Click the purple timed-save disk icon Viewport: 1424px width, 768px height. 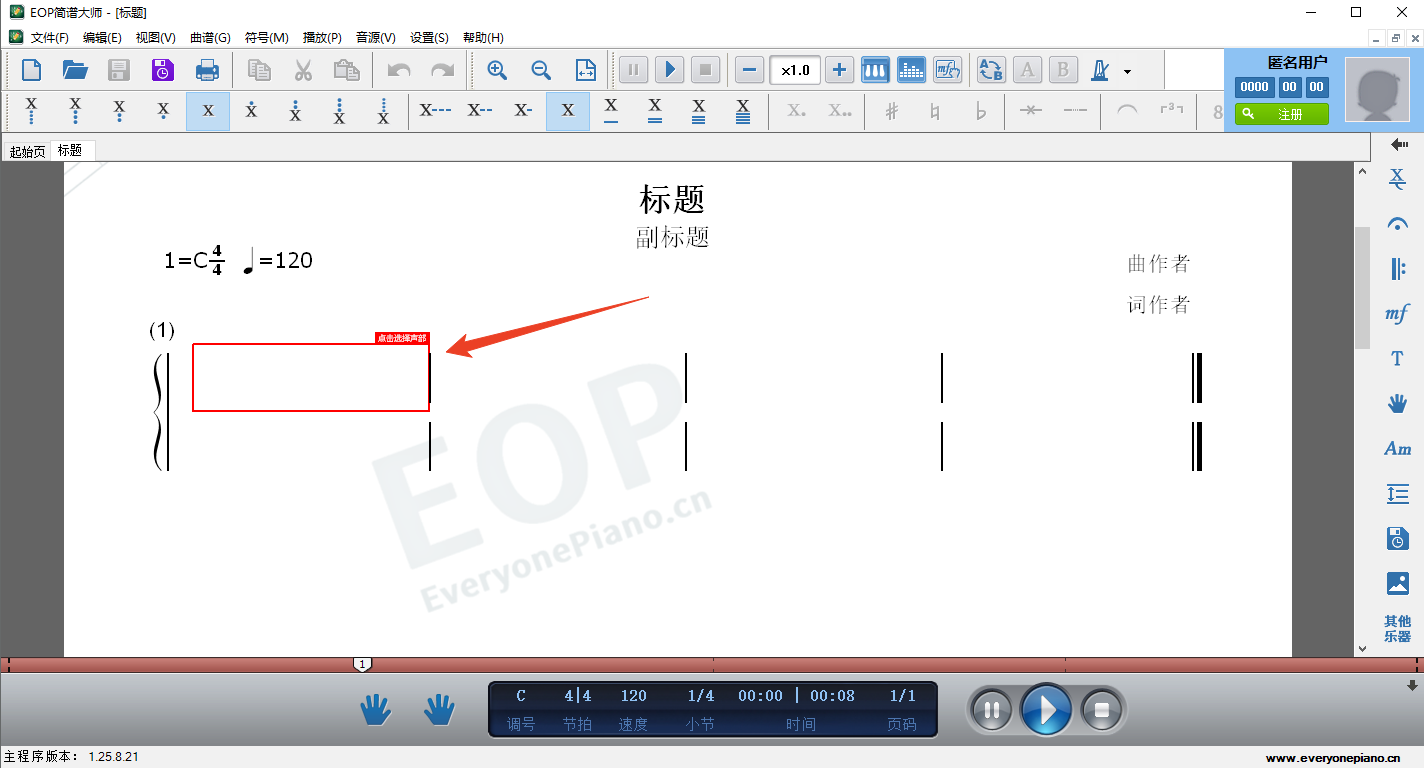tap(163, 70)
